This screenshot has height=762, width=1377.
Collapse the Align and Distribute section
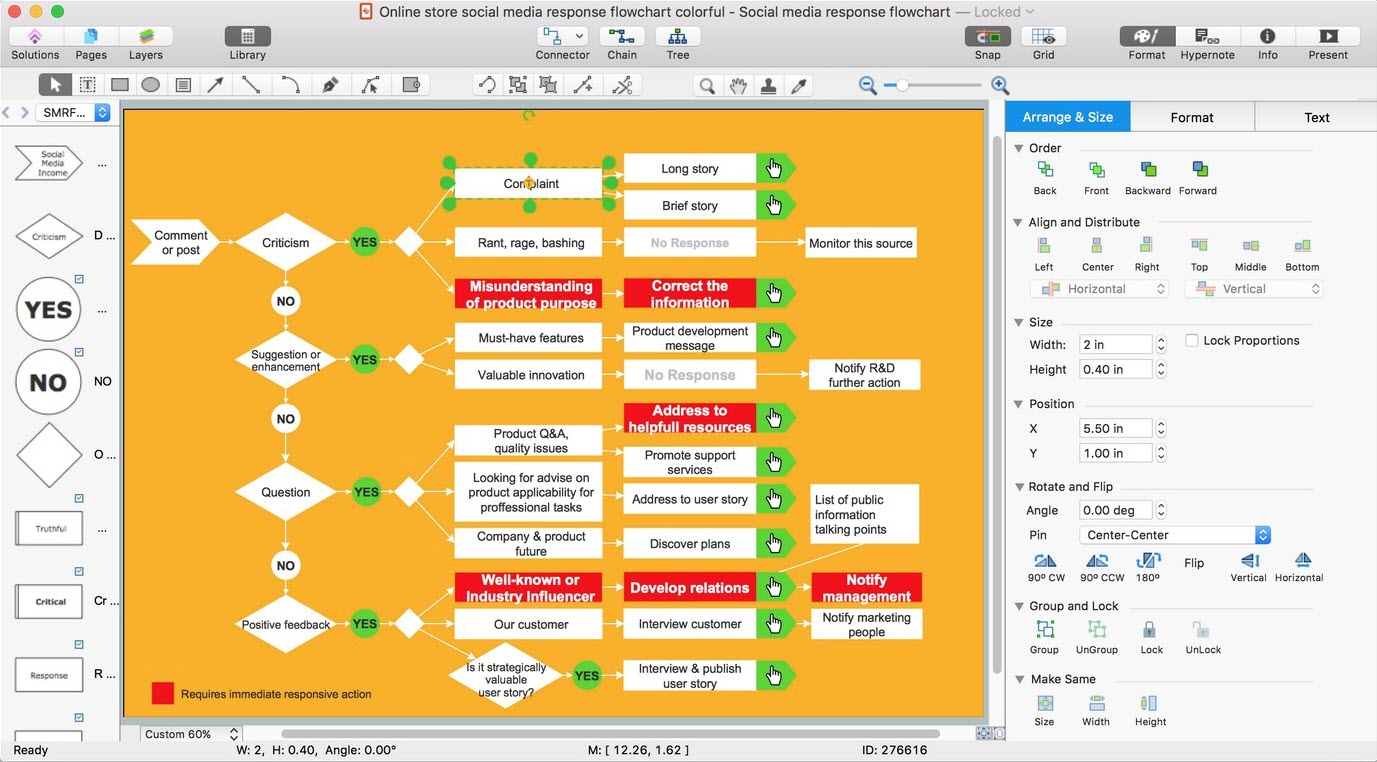point(1019,222)
